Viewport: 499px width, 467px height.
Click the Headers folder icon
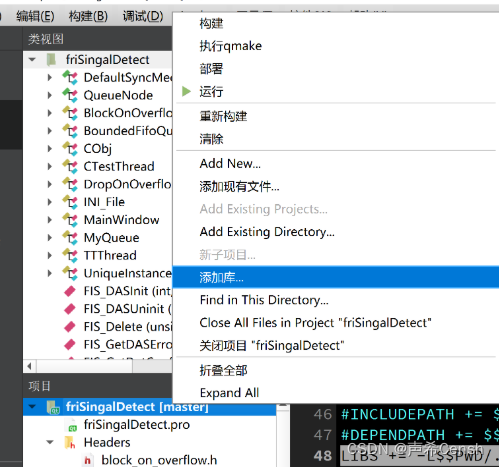(x=70, y=442)
